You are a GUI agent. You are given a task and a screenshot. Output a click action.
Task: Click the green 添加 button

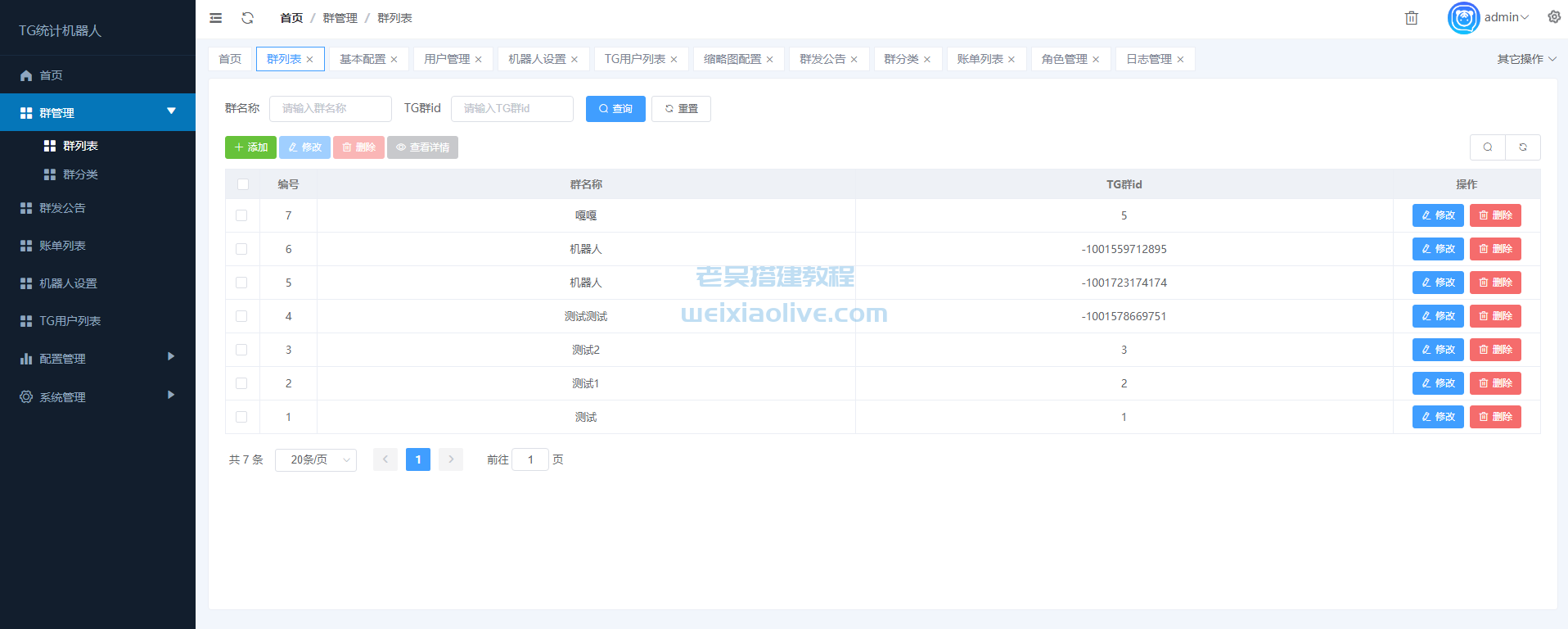click(250, 147)
